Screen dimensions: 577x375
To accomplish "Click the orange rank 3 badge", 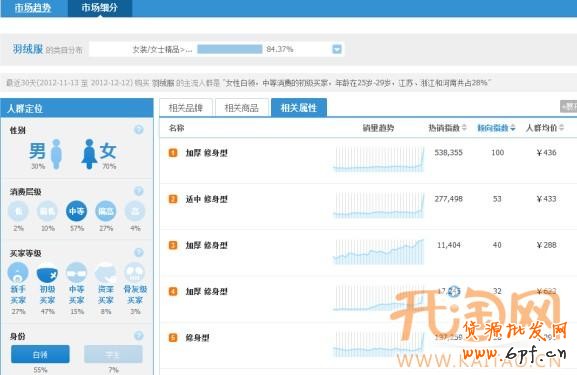I will pos(173,245).
